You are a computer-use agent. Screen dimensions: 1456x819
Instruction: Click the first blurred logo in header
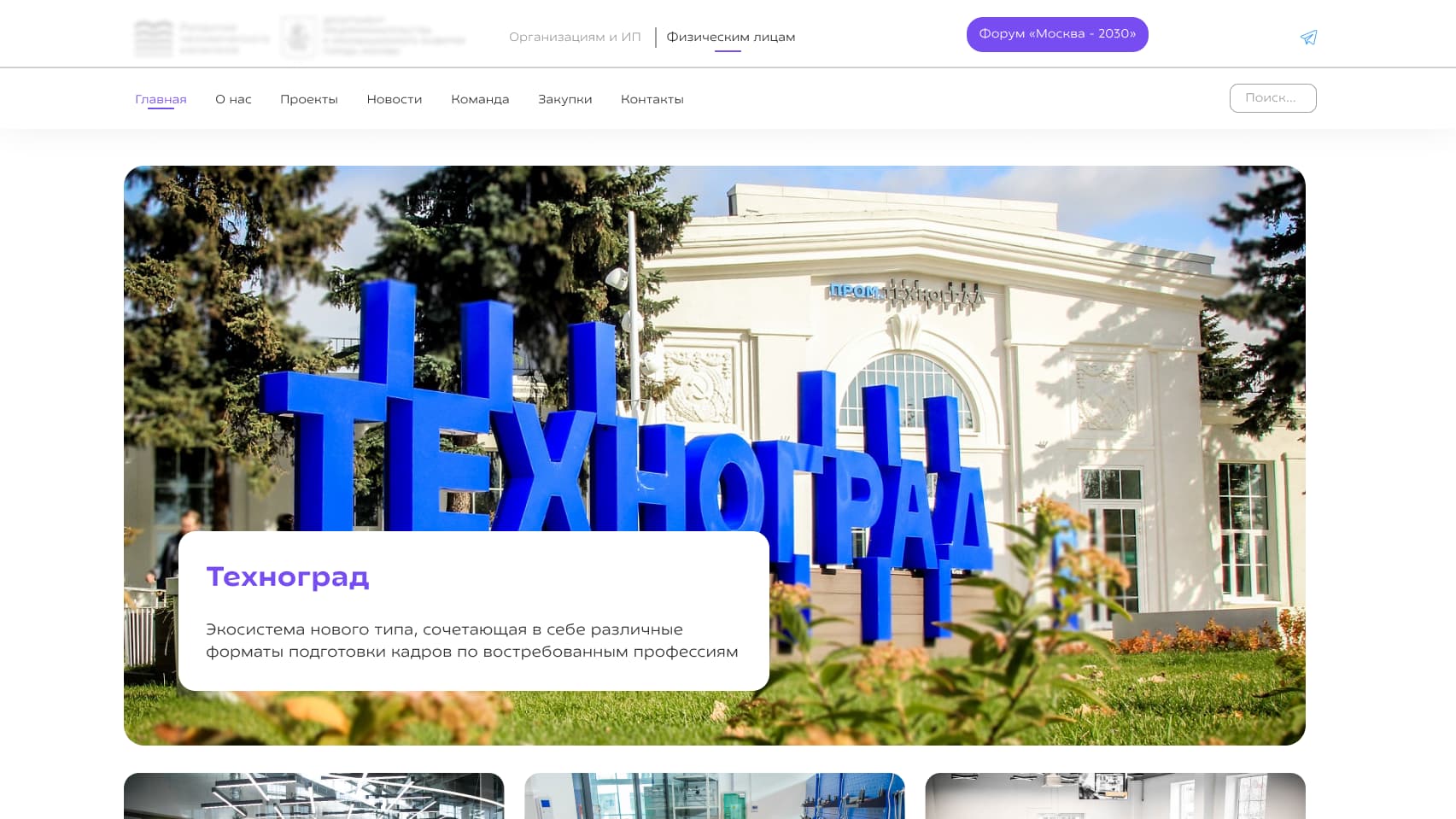coord(202,38)
